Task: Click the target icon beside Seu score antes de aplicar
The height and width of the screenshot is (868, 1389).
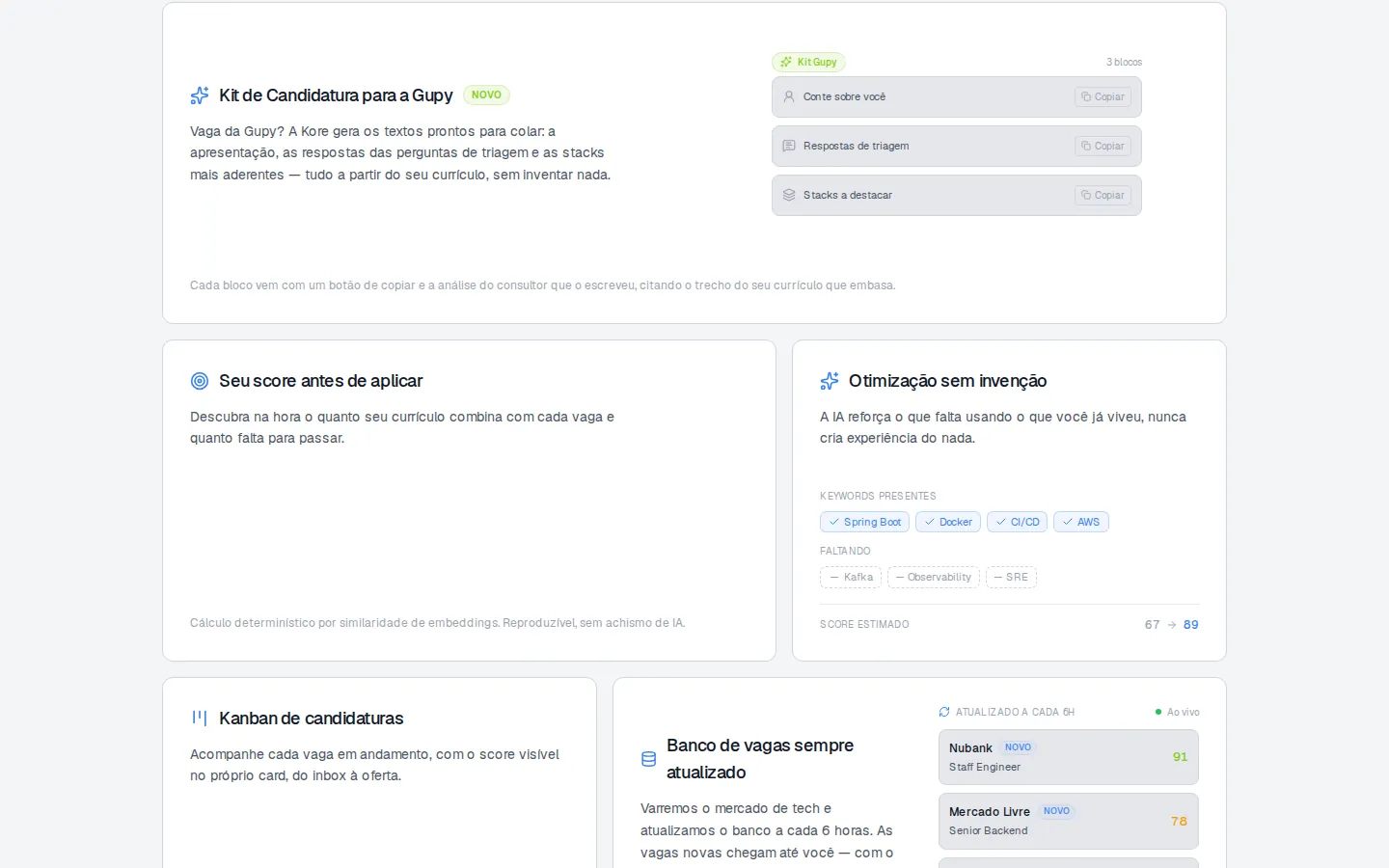Action: [200, 381]
